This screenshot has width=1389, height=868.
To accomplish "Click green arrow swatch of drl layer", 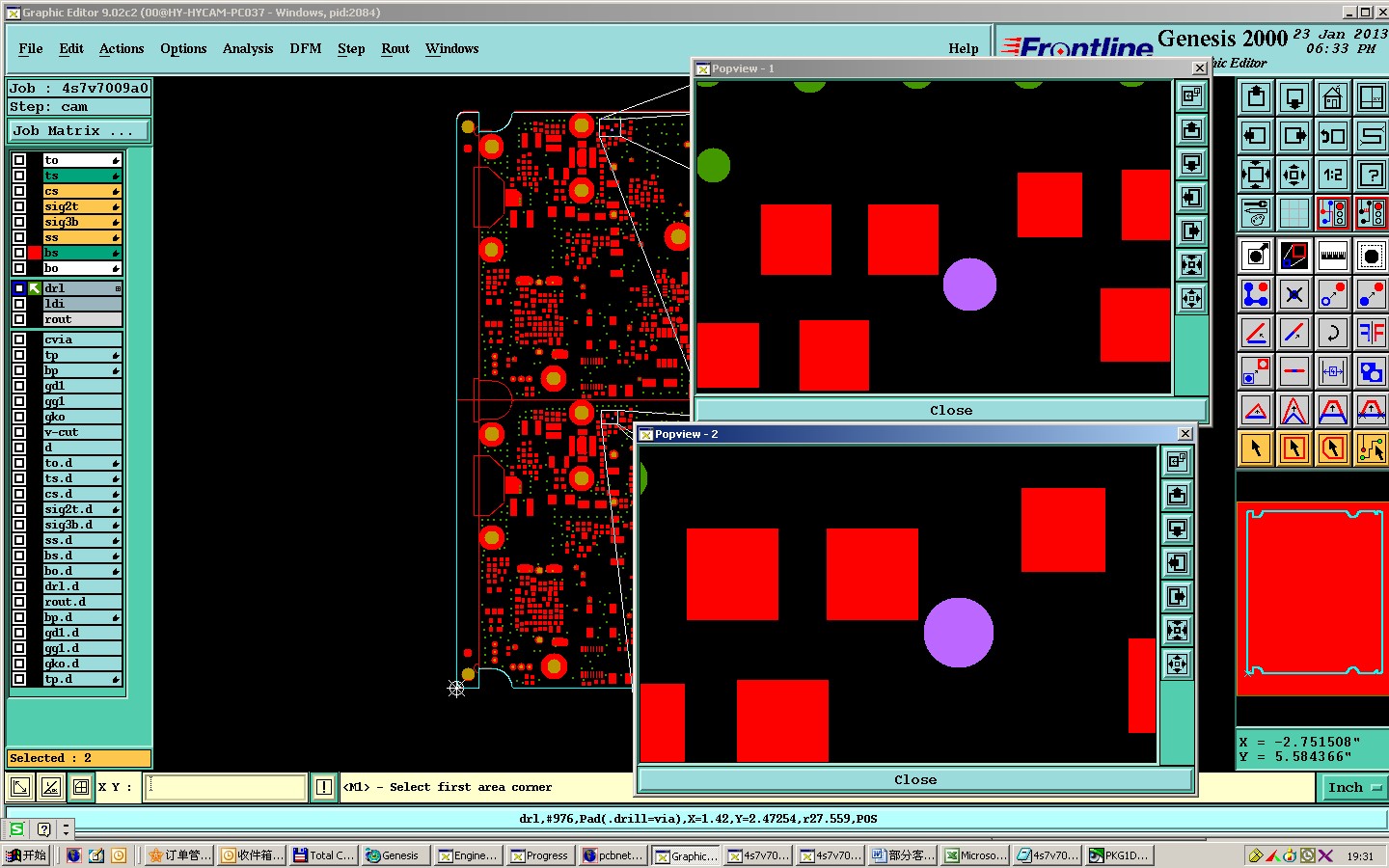I will 35,288.
